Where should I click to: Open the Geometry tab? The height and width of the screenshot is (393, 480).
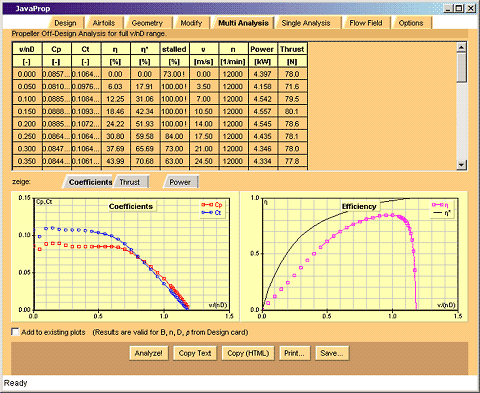[x=147, y=23]
